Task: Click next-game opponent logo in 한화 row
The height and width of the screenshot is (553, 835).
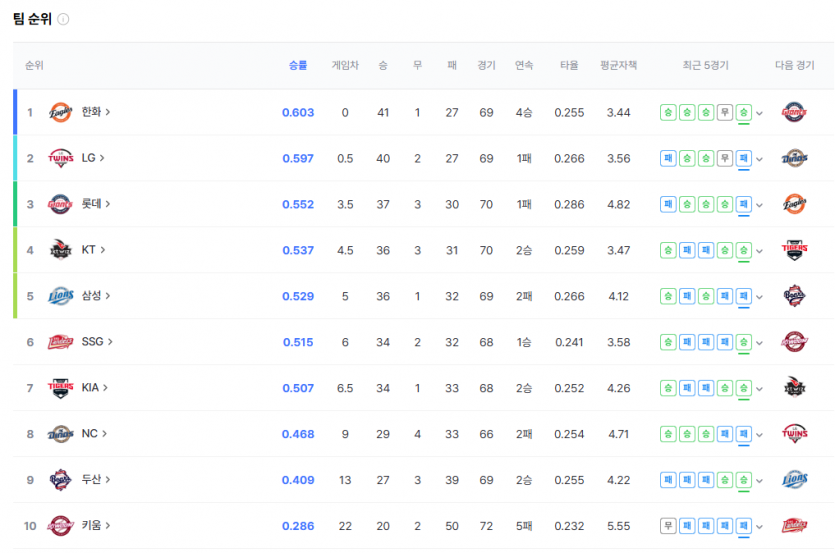Action: tap(794, 112)
